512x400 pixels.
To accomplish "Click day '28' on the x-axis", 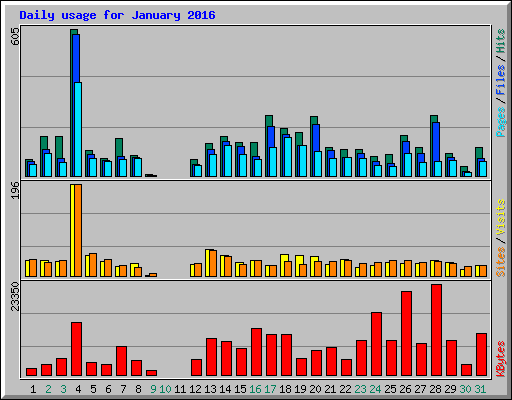I will tap(435, 389).
